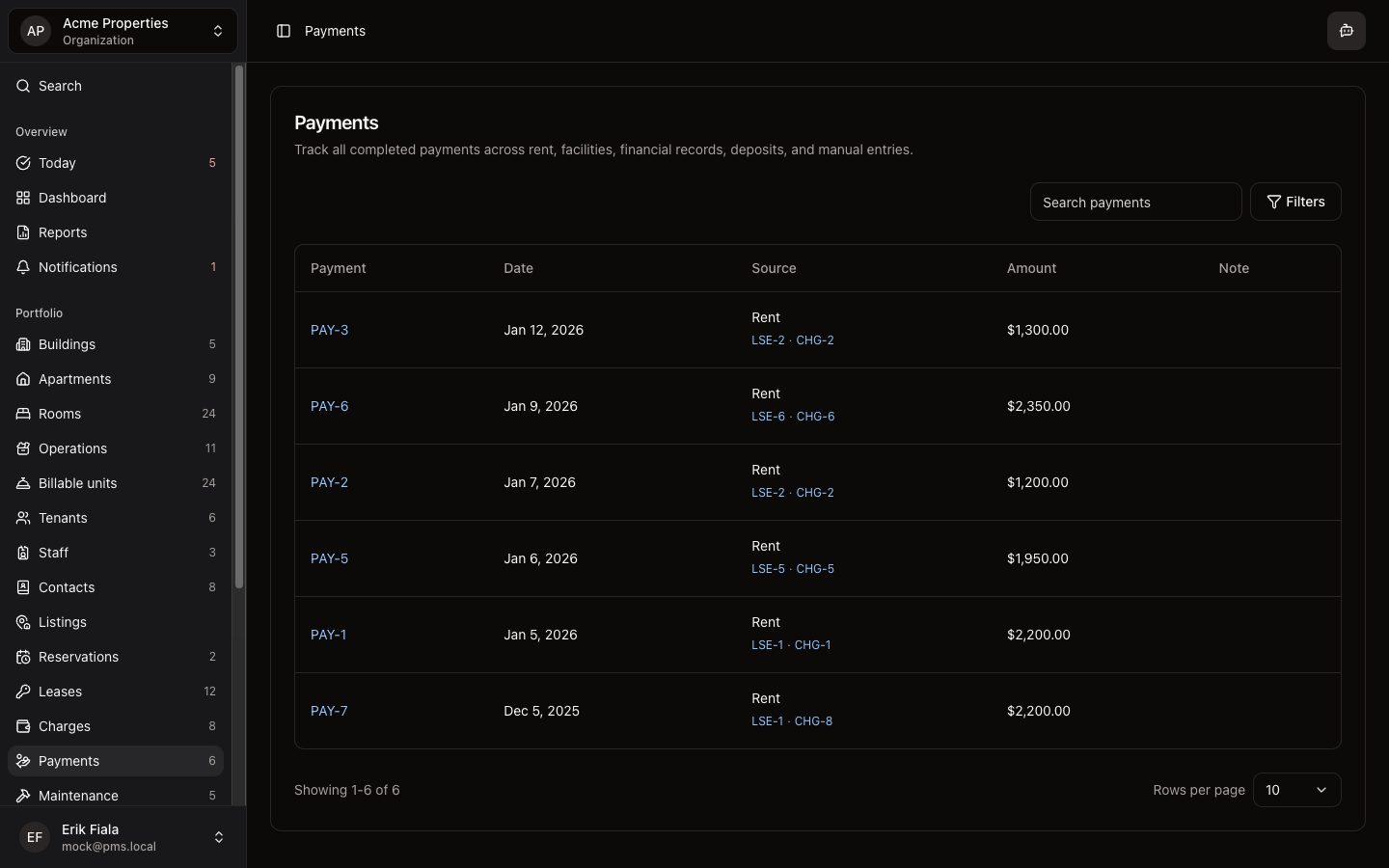Collapse the sidebar with the panel icon
1389x868 pixels.
coord(283,31)
